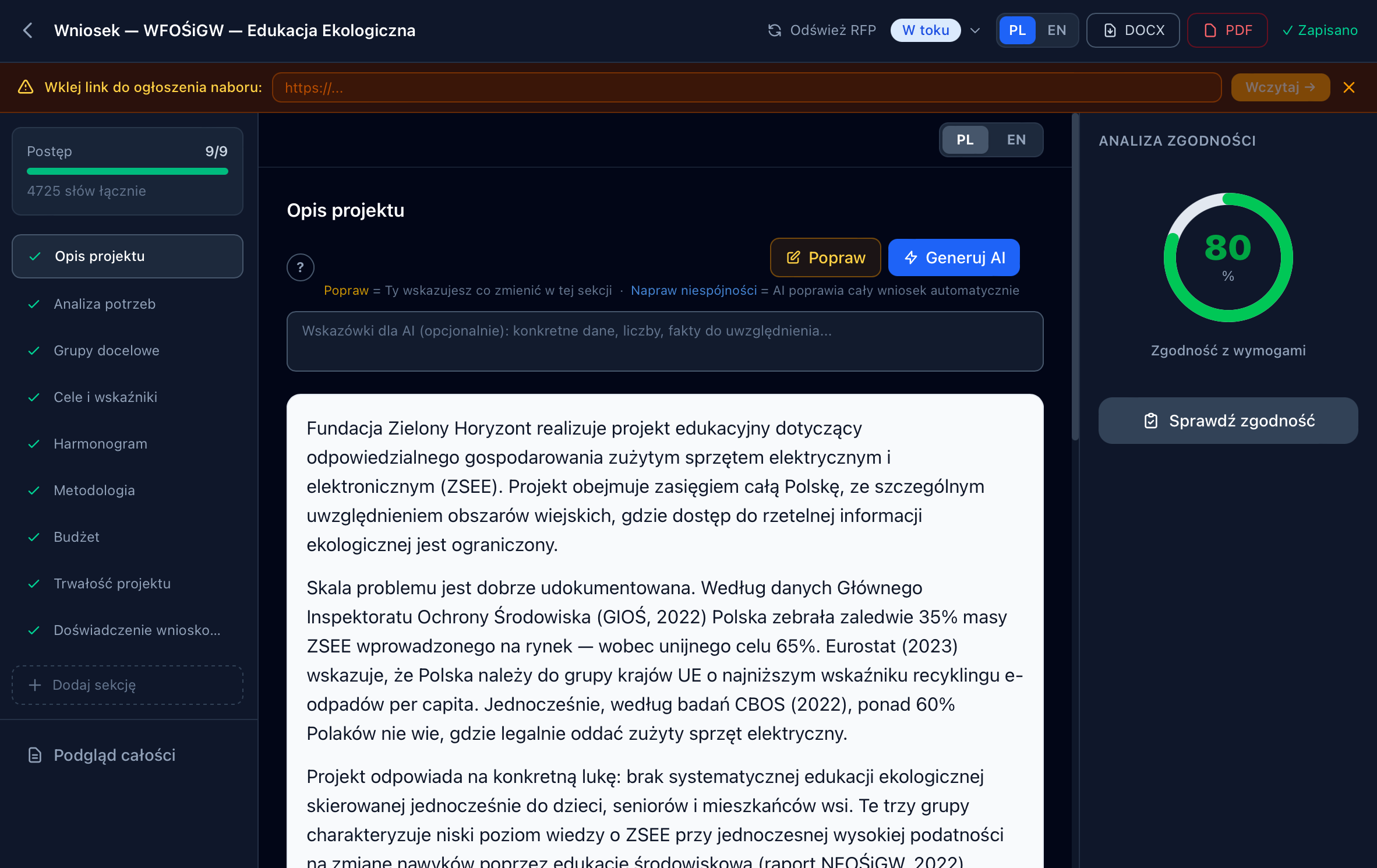
Task: Open the Doświadczenie wniosko... section
Action: point(128,630)
